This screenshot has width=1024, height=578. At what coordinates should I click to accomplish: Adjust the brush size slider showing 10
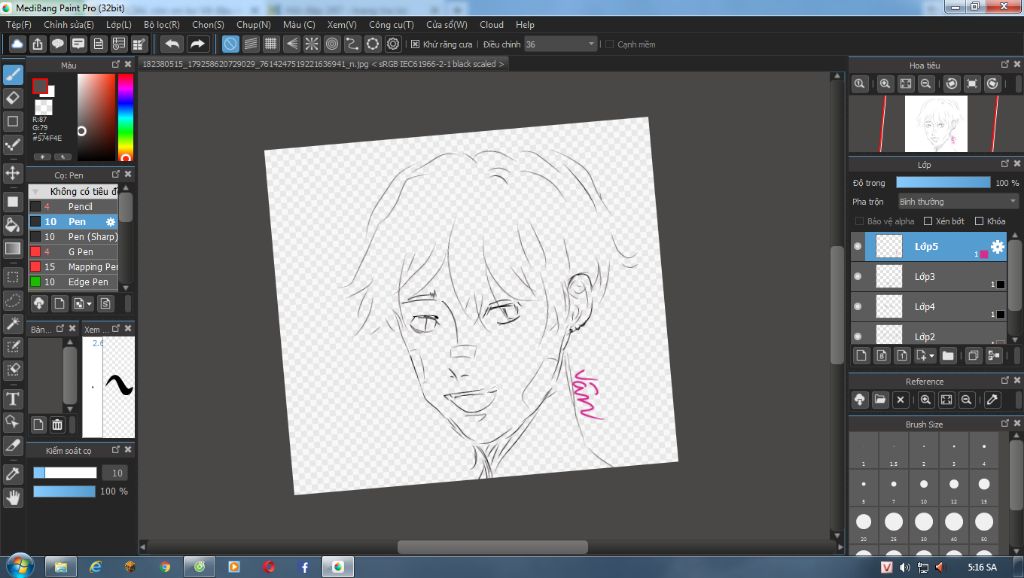(x=65, y=473)
